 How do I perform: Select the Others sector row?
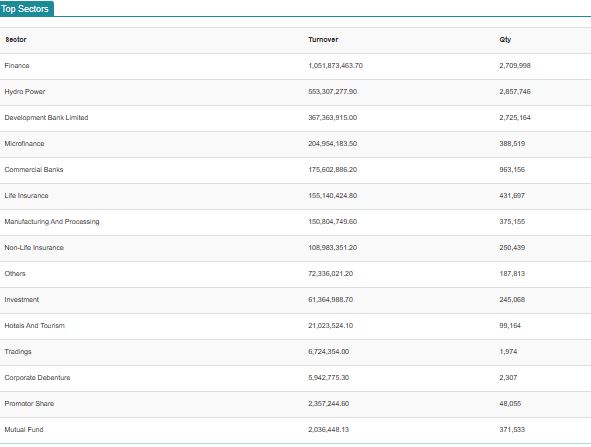(296, 274)
